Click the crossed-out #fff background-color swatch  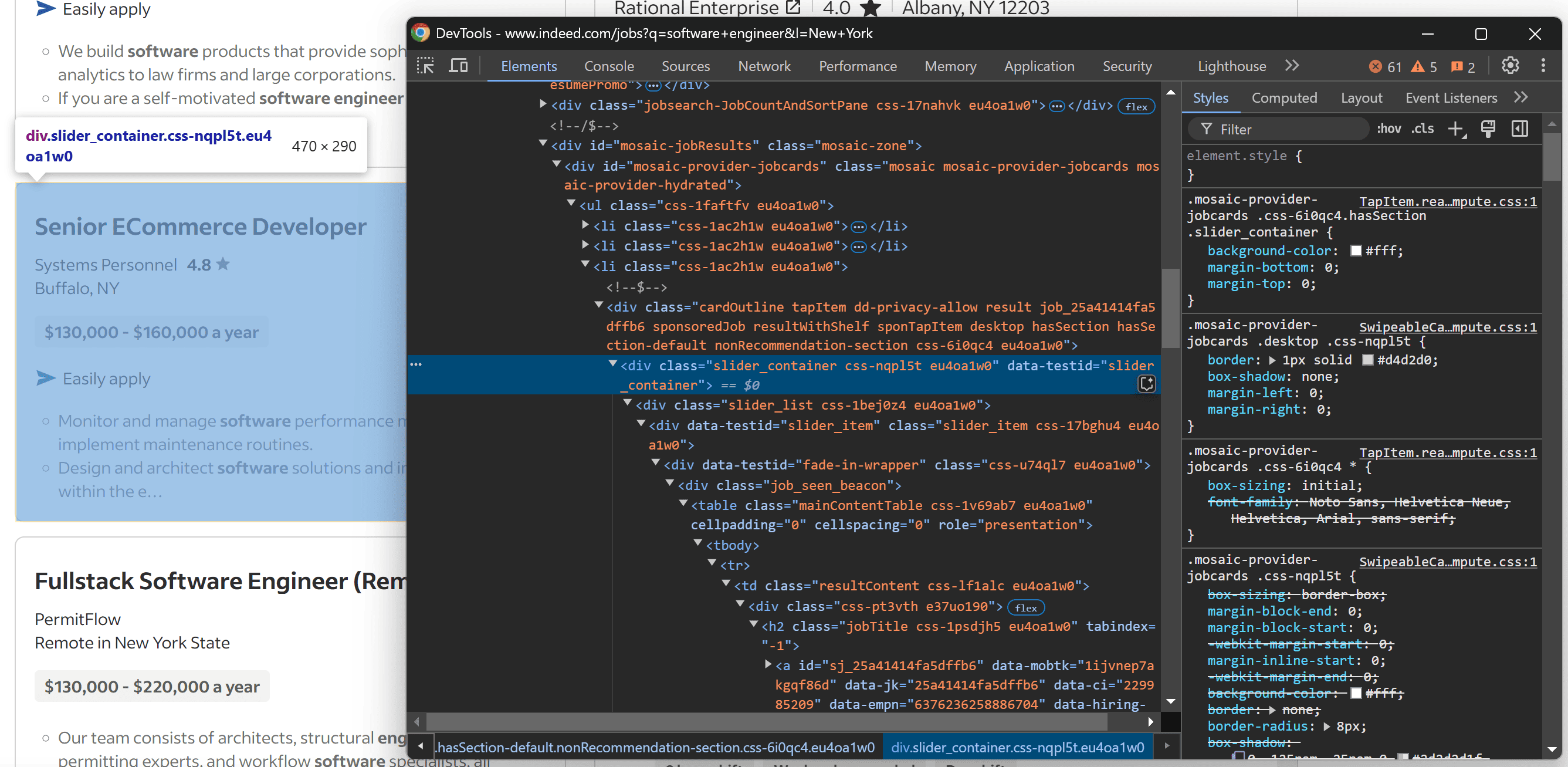[1356, 692]
